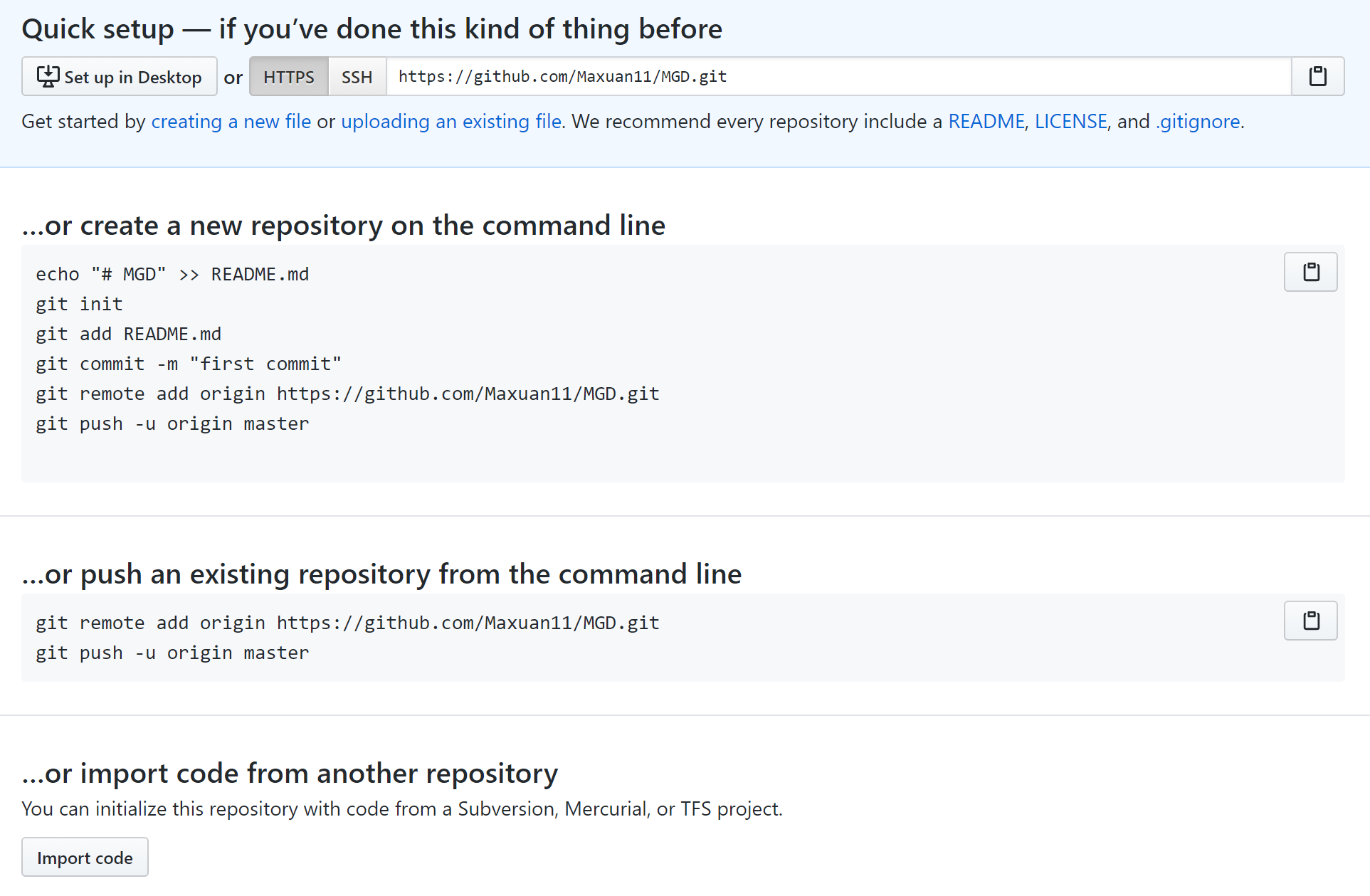Open the .gitignore link
Viewport: 1370px width, 896px height.
point(1198,122)
